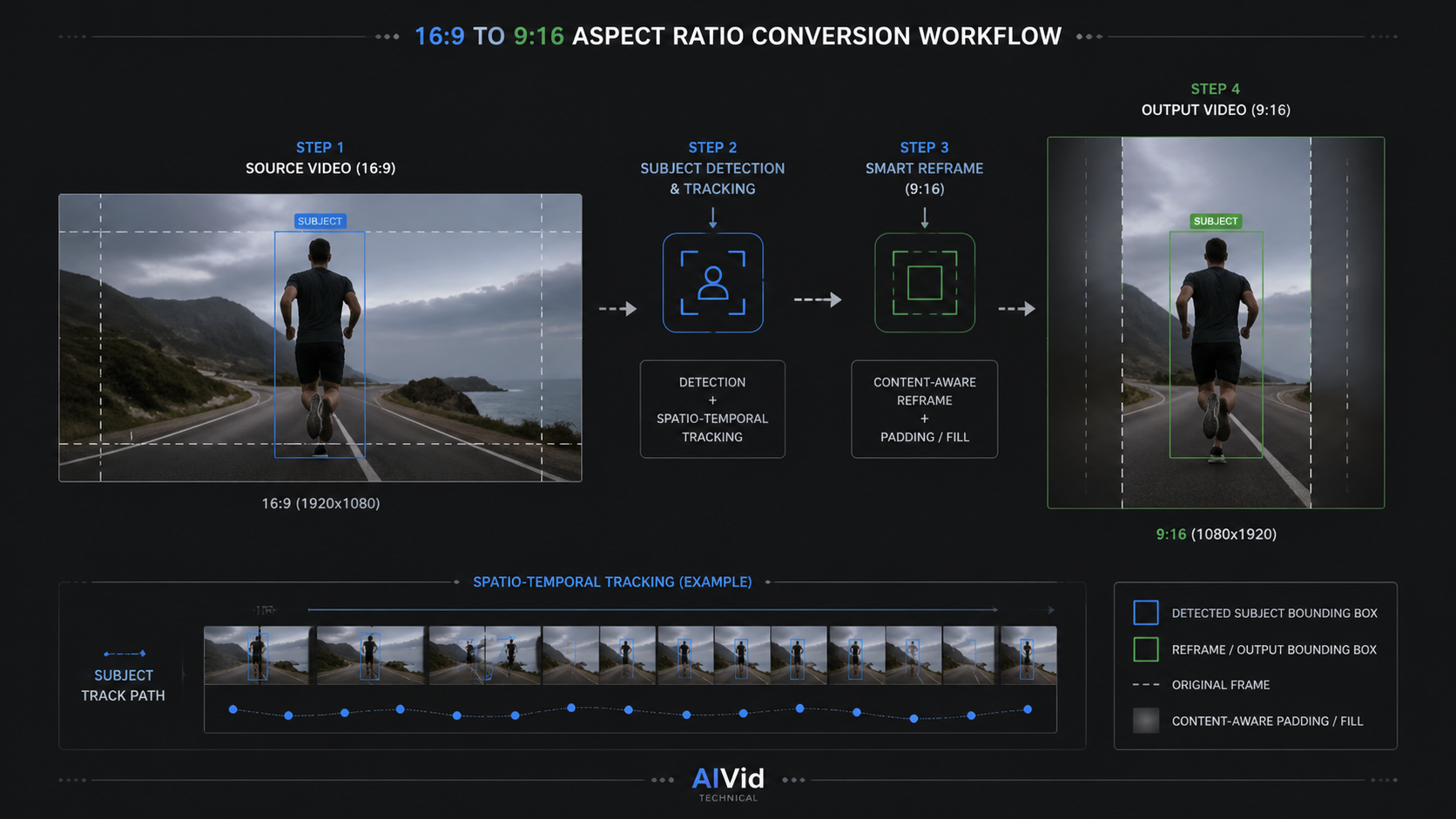This screenshot has height=819, width=1456.
Task: Click the green SUBJECT tag in output video
Action: [1216, 221]
